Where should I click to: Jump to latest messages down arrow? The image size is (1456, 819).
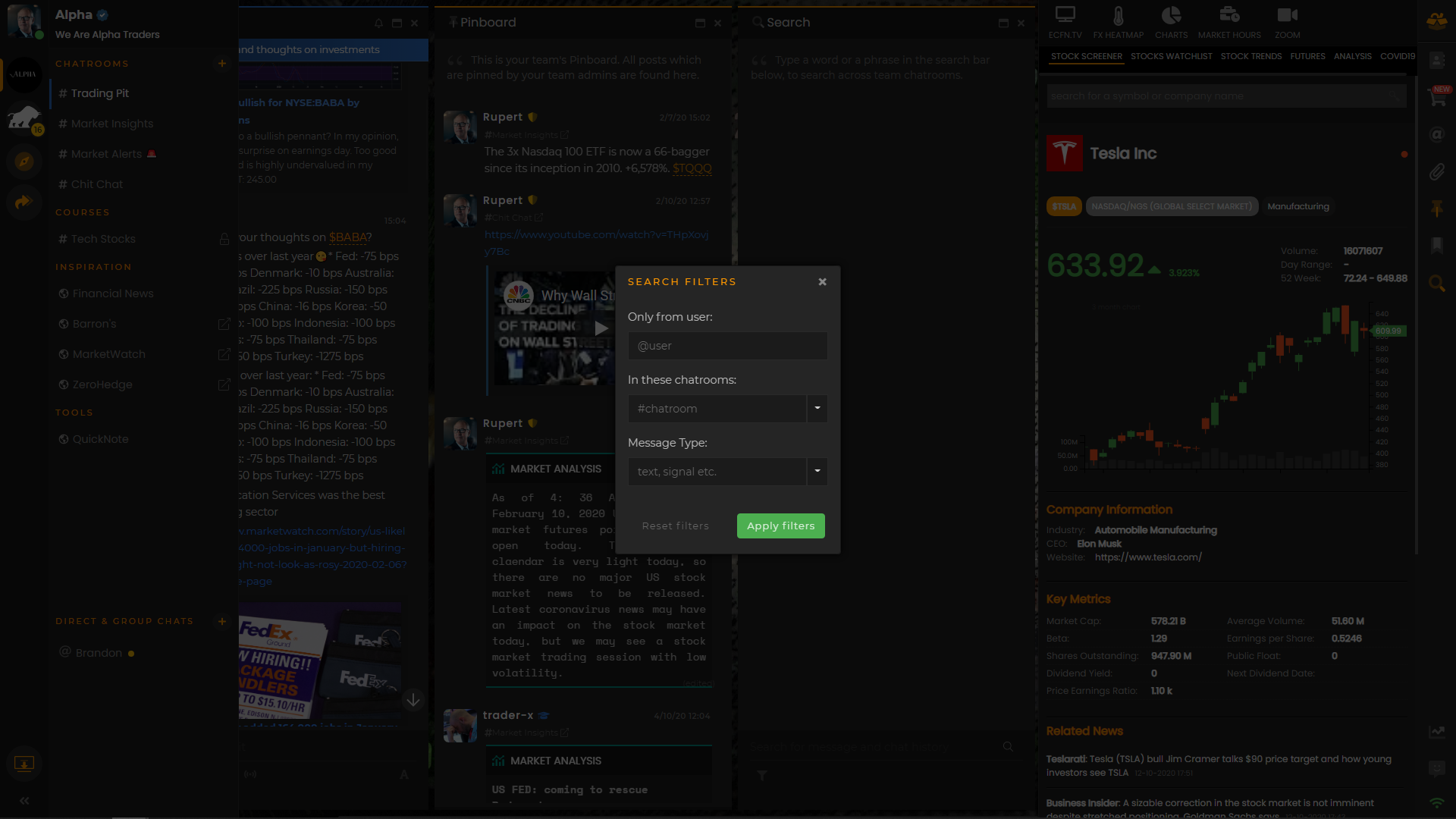pos(413,700)
